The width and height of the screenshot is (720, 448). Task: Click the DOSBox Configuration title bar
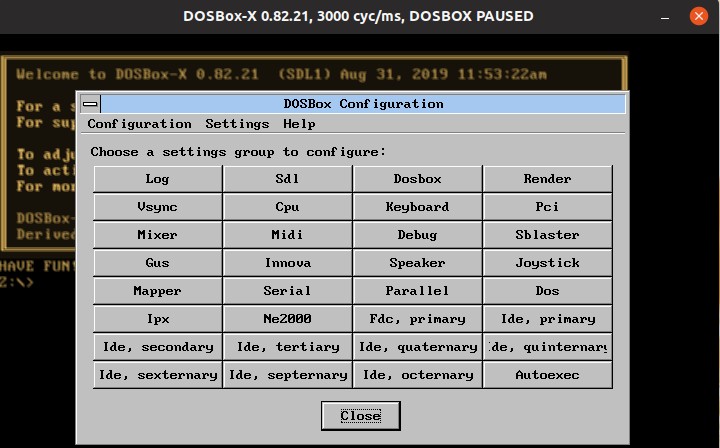[x=363, y=104]
